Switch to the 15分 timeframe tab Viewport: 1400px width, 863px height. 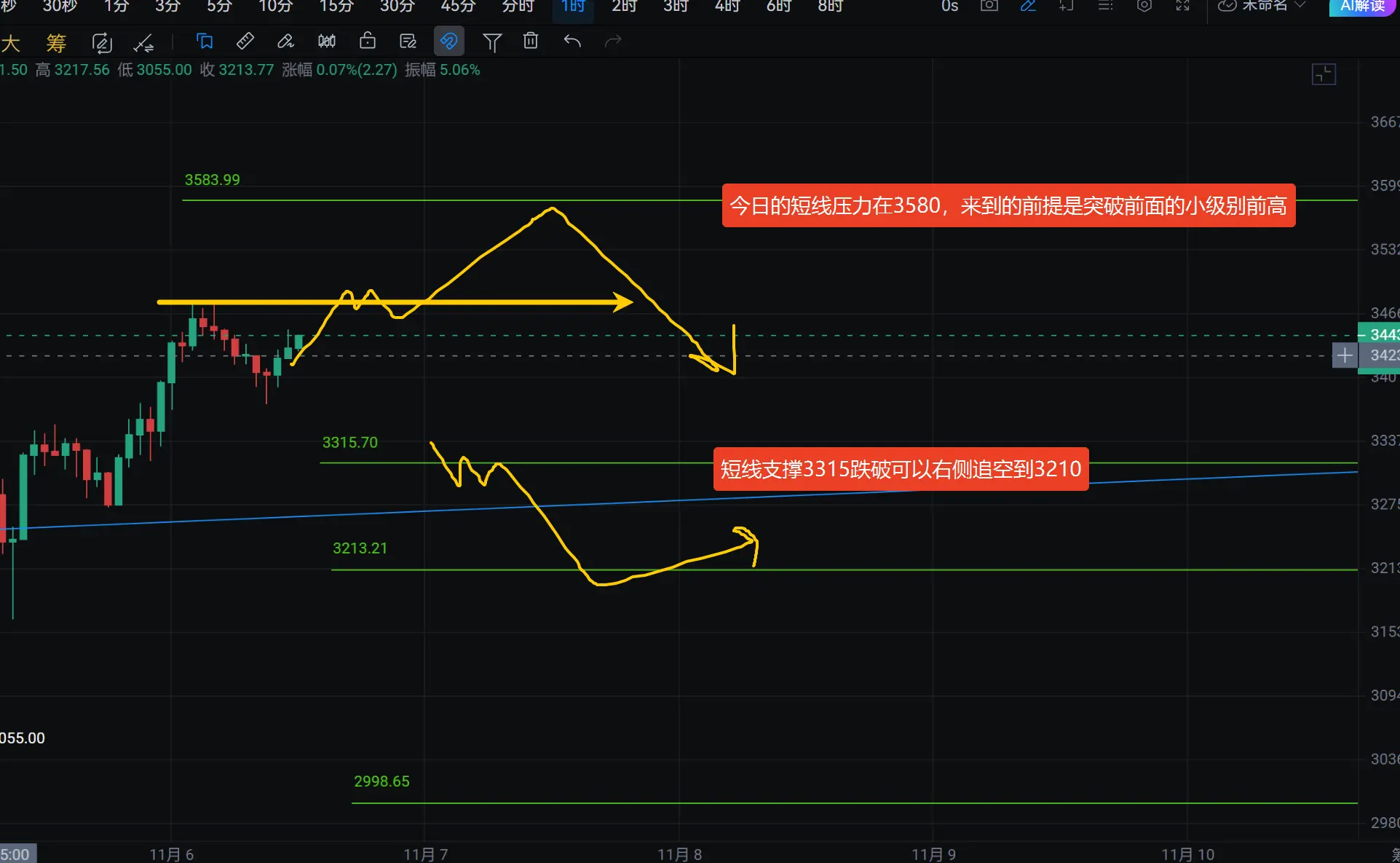336,7
